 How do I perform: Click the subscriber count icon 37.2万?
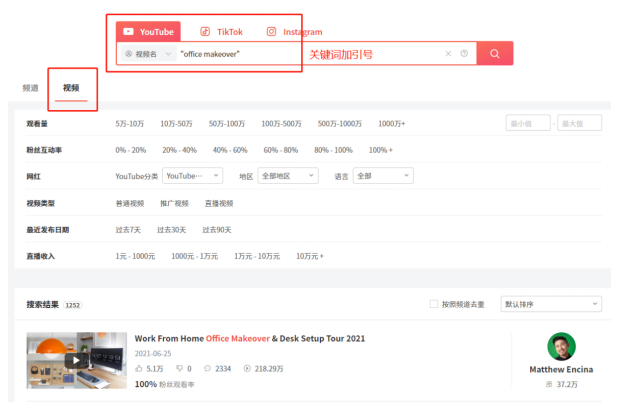[x=549, y=384]
